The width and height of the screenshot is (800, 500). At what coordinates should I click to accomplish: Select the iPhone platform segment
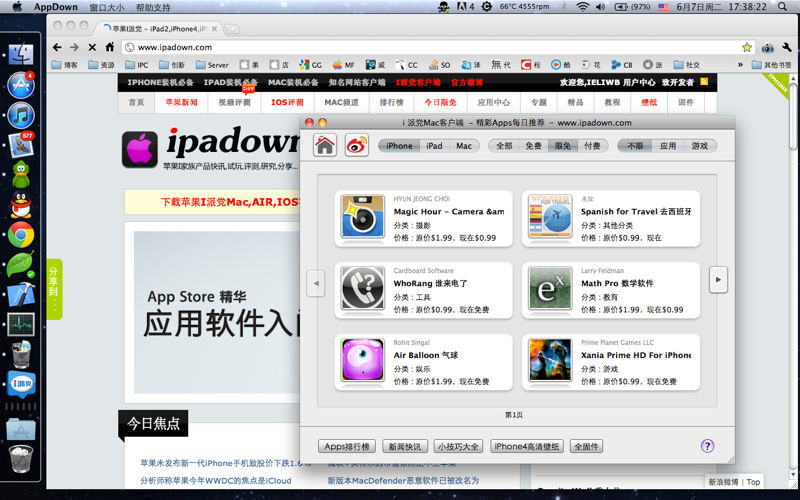point(399,146)
